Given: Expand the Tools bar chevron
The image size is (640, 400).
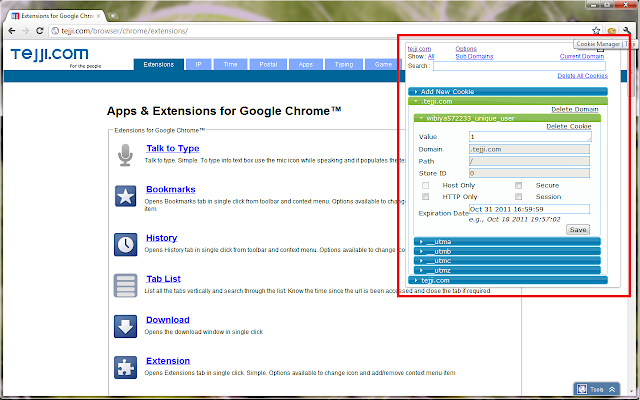Looking at the screenshot, I should tap(612, 390).
